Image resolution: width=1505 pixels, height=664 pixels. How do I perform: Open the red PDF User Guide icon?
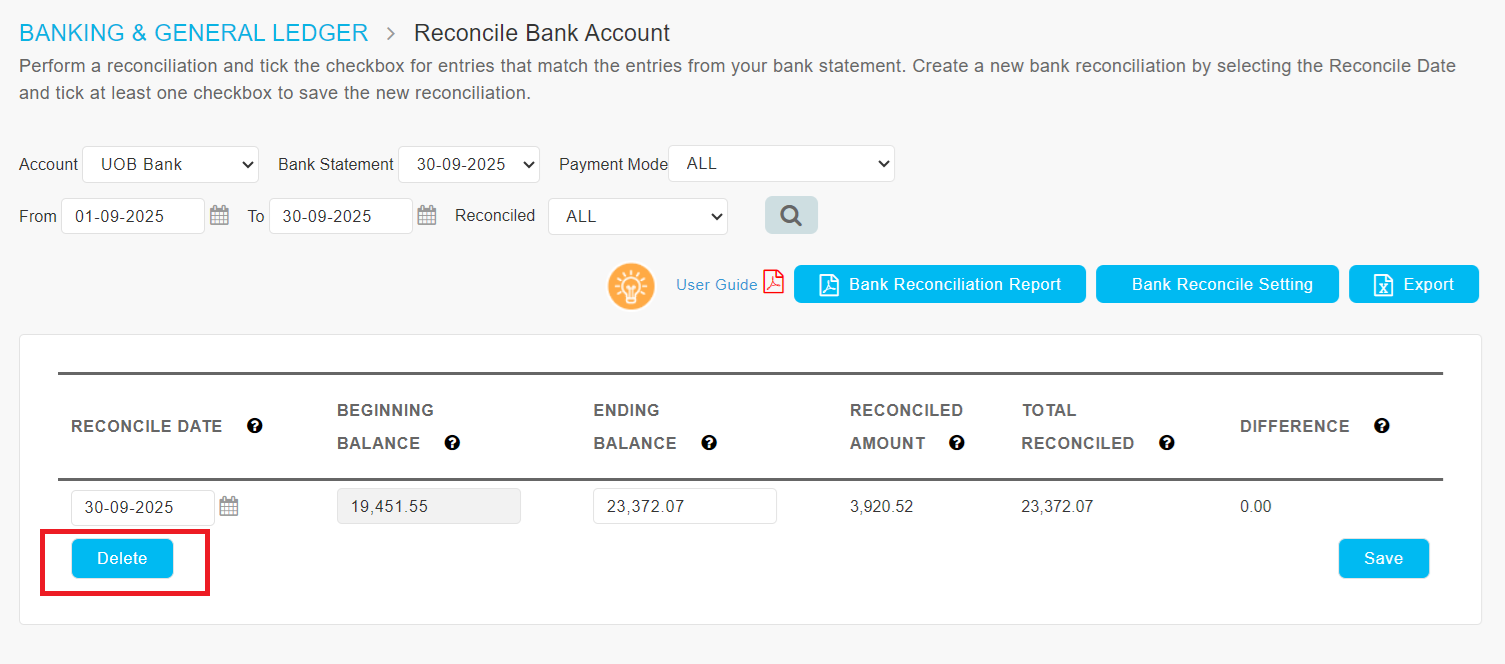[773, 283]
